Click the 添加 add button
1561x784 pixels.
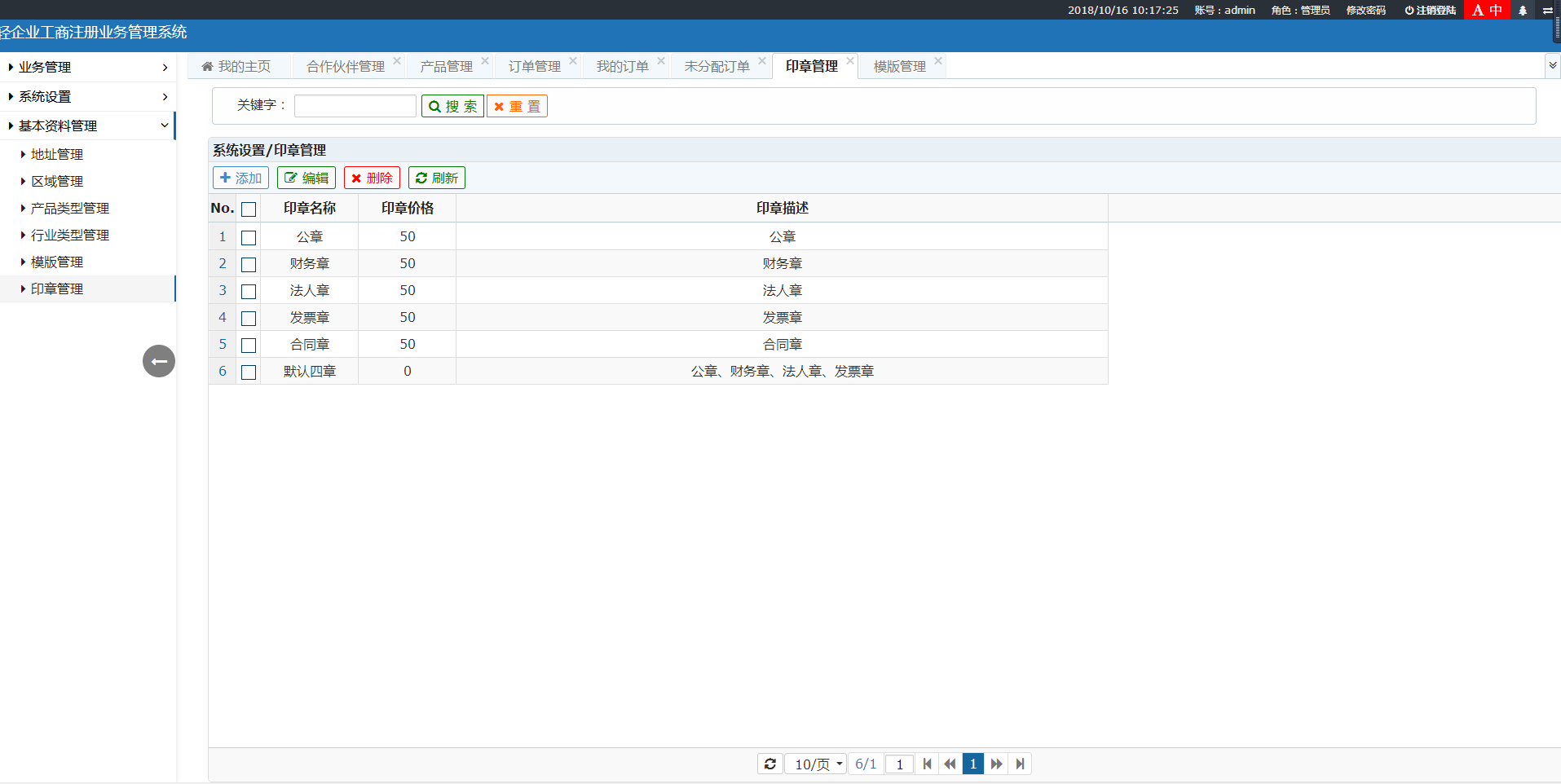[240, 178]
